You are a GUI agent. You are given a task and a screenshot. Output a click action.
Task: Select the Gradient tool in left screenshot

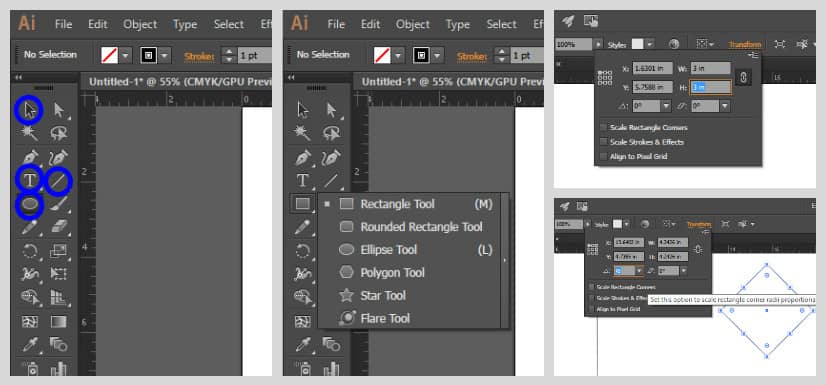pyautogui.click(x=59, y=321)
